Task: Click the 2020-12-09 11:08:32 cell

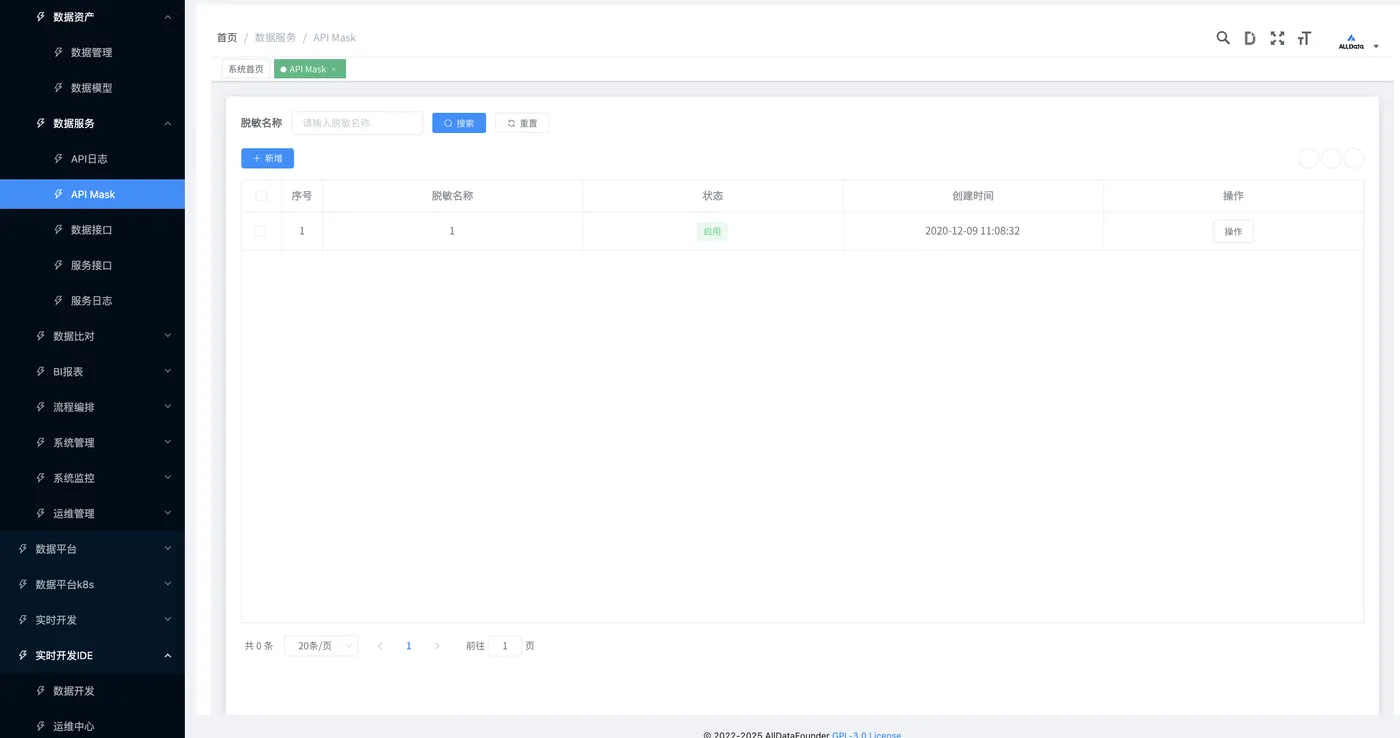Action: [x=972, y=231]
